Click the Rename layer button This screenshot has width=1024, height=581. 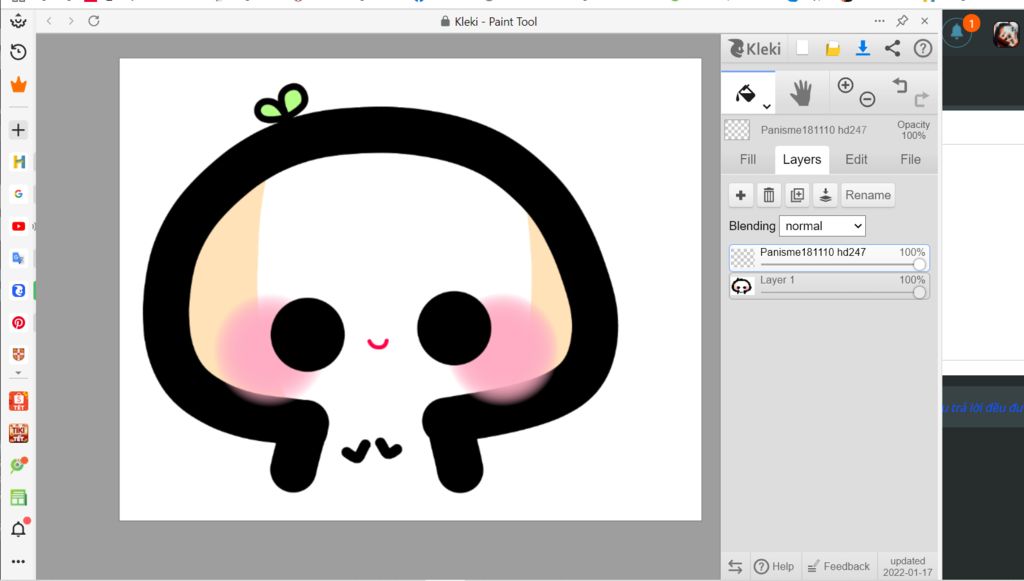click(x=868, y=195)
